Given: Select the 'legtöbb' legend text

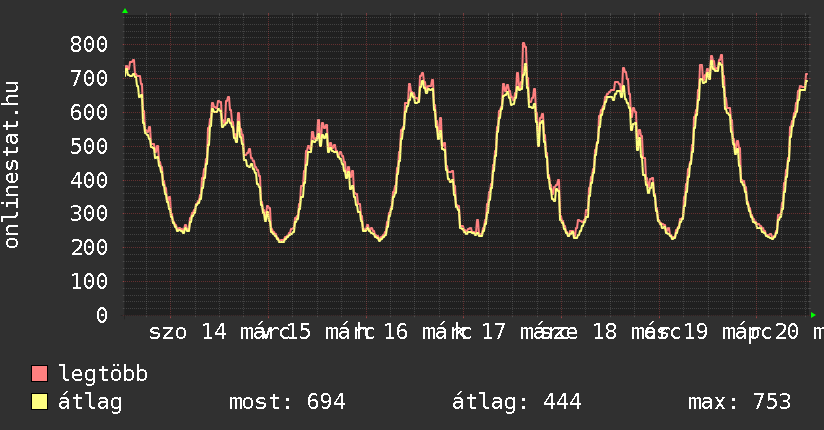Looking at the screenshot, I should point(104,374).
